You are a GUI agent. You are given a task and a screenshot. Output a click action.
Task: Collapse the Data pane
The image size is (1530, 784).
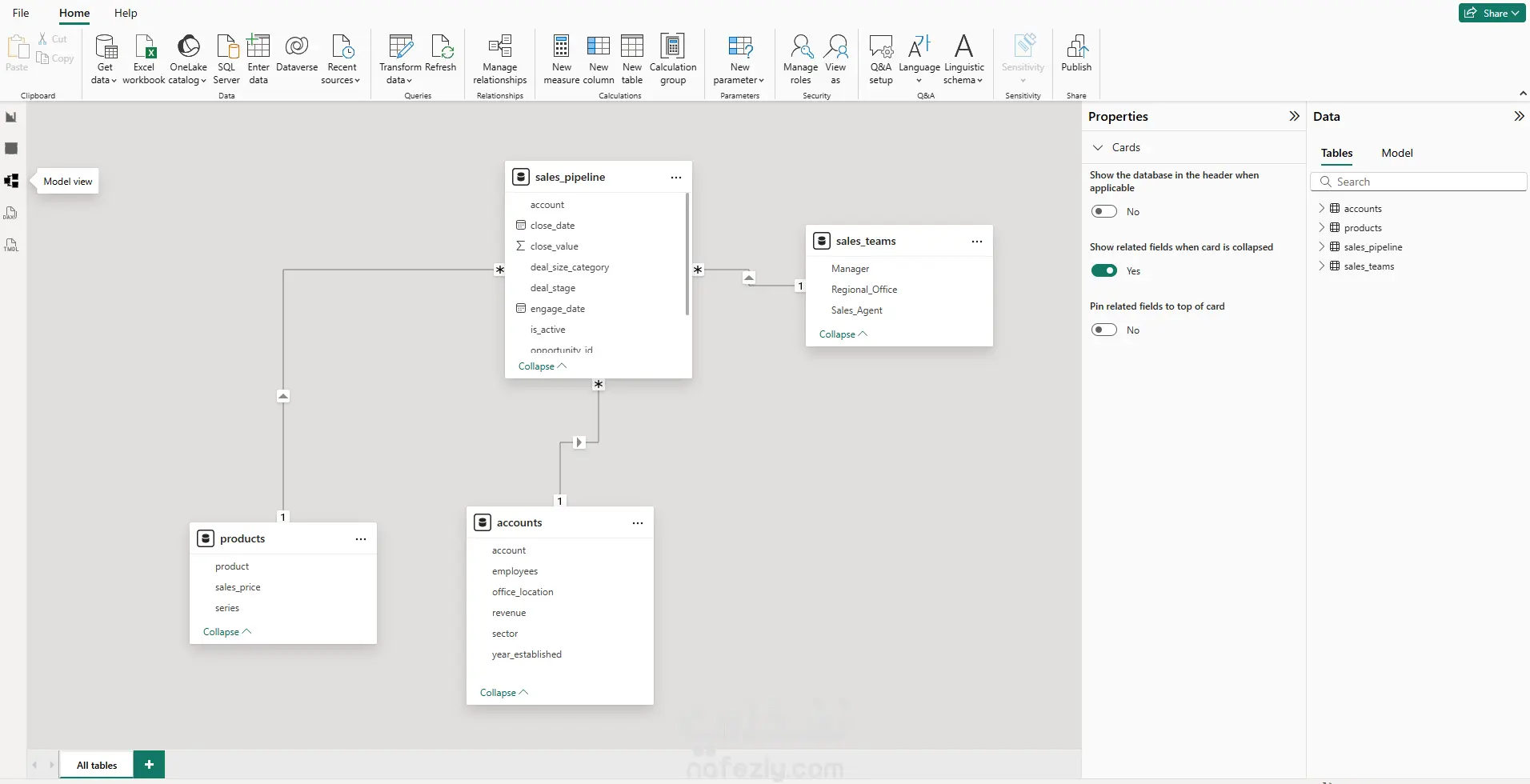[1519, 116]
